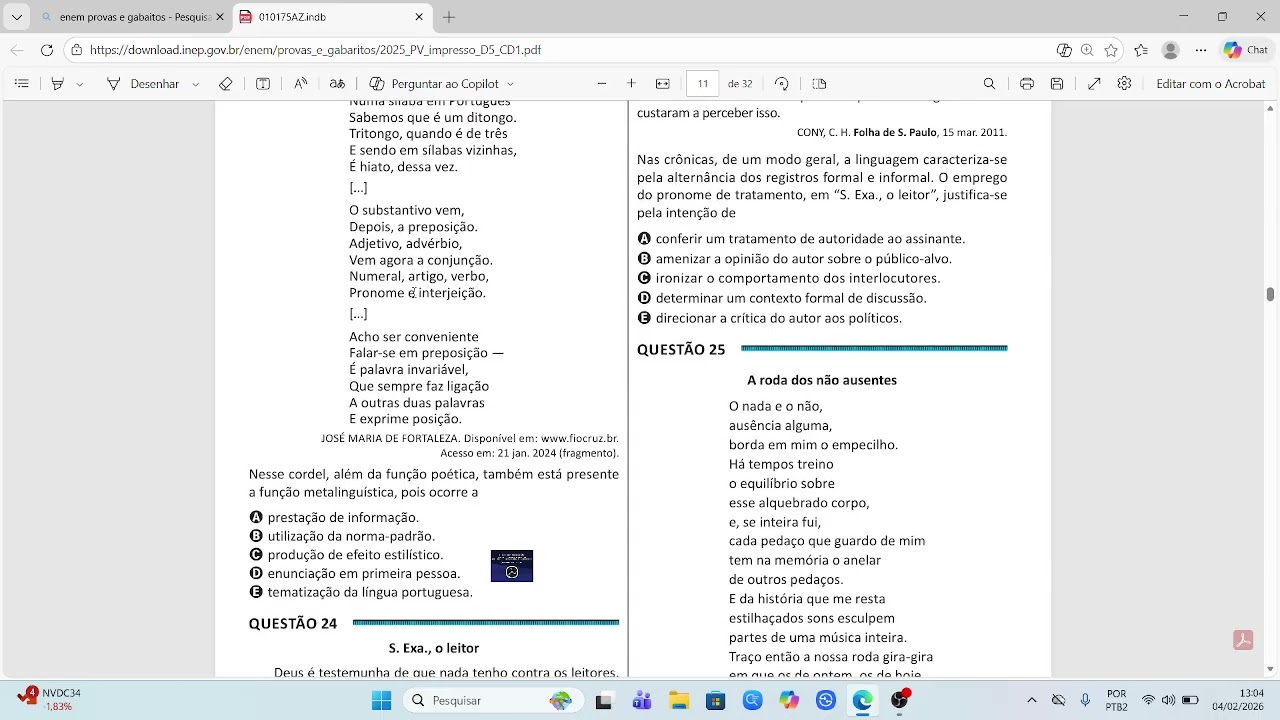Select the highlight tool in PDF toolbar

57,84
